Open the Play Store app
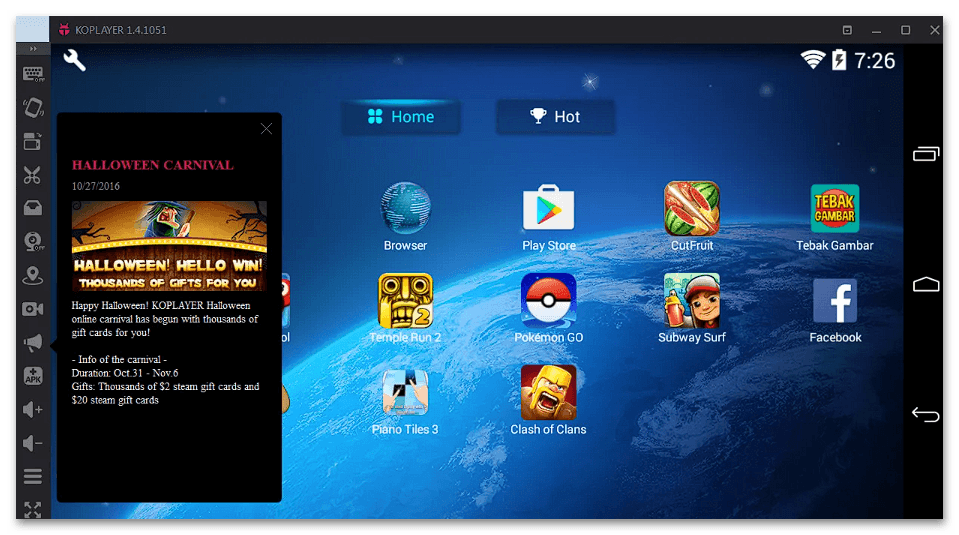Screen dimensions: 959x535 [549, 218]
